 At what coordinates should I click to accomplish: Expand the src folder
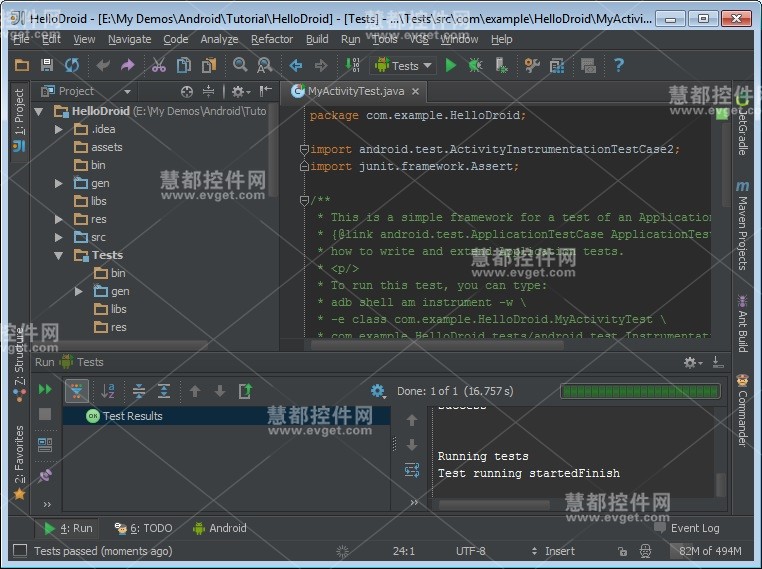(x=59, y=238)
